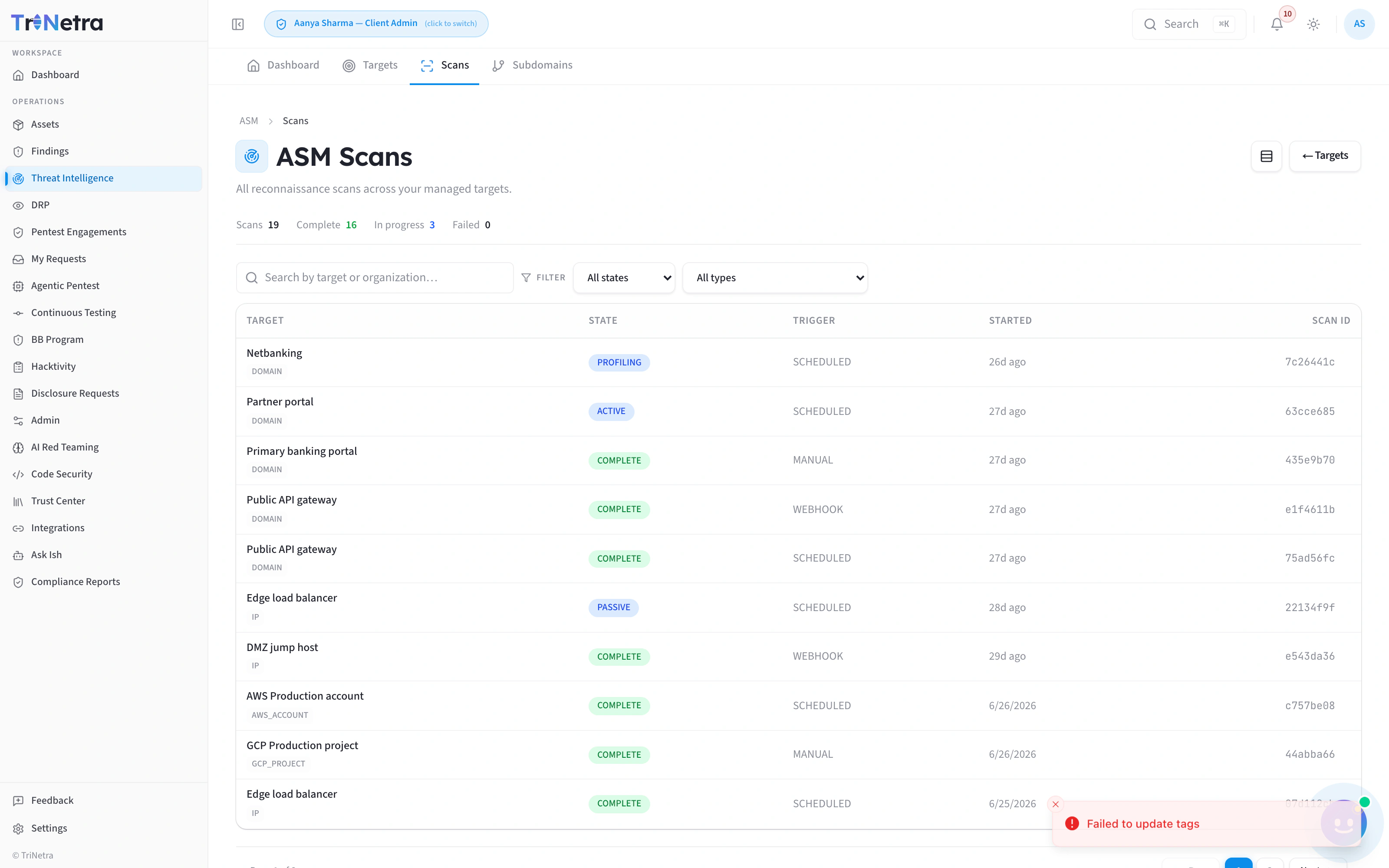Click the ASM Scans radar icon
This screenshot has height=868, width=1389.
click(x=251, y=156)
